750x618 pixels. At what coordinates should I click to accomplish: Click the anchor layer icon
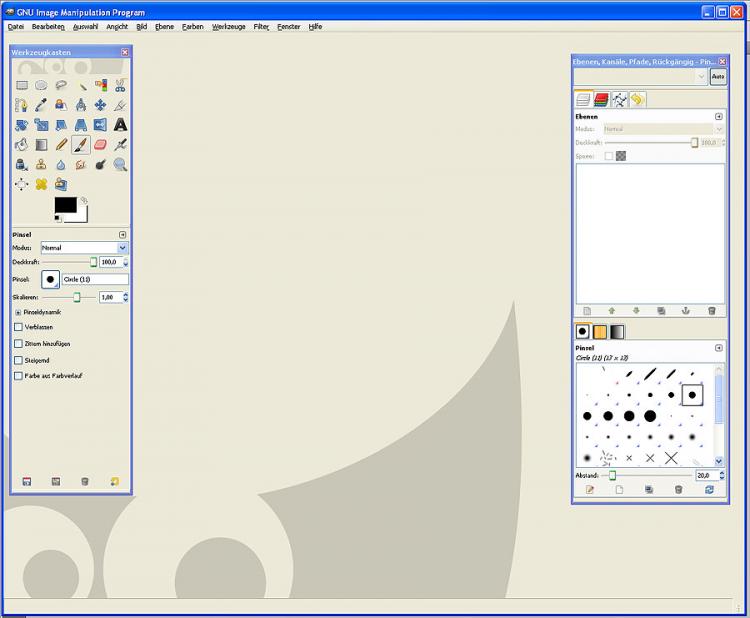coord(686,311)
